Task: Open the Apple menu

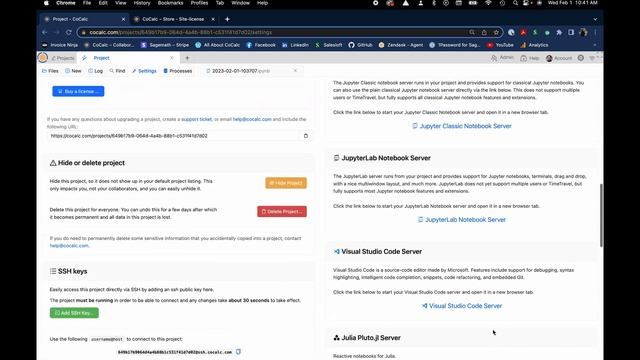Action: pos(46,3)
